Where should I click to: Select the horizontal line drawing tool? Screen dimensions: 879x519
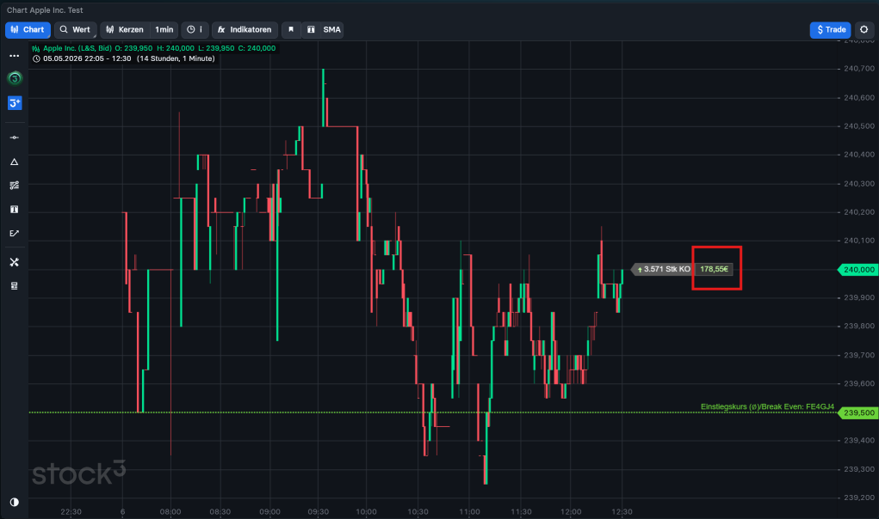click(14, 137)
